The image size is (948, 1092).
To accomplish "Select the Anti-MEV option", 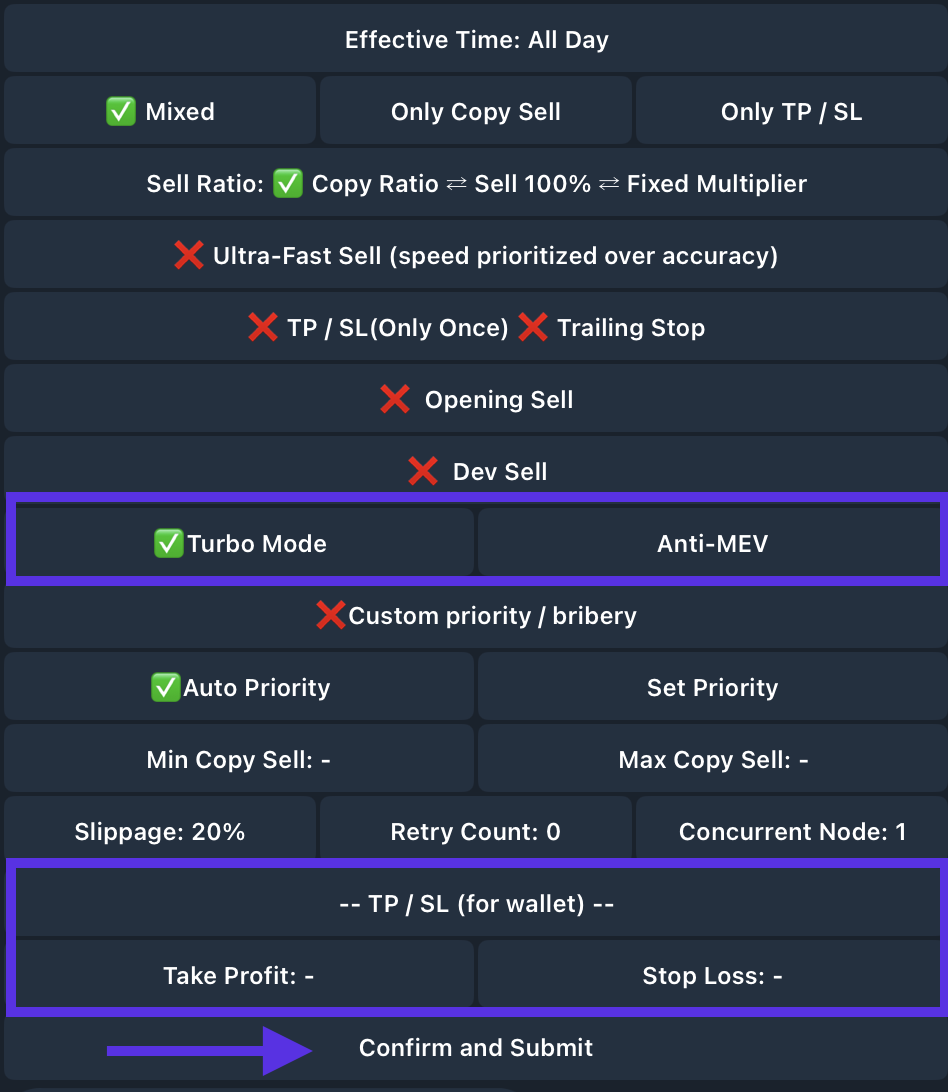I will click(x=712, y=544).
